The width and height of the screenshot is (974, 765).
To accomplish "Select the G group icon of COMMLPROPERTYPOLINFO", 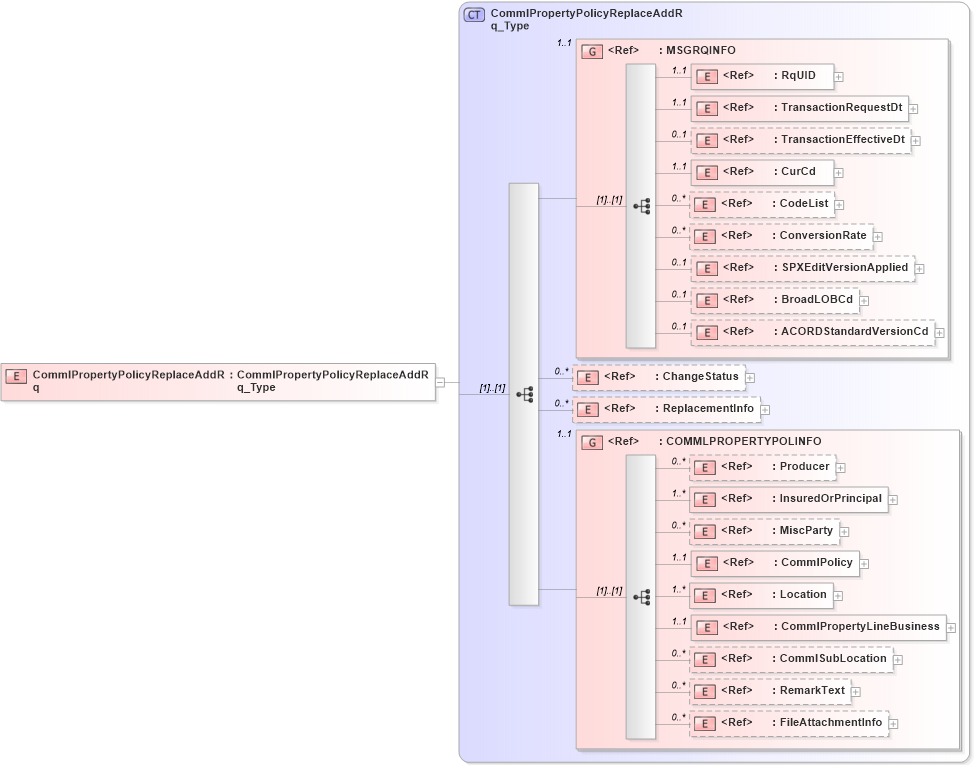I will point(591,441).
